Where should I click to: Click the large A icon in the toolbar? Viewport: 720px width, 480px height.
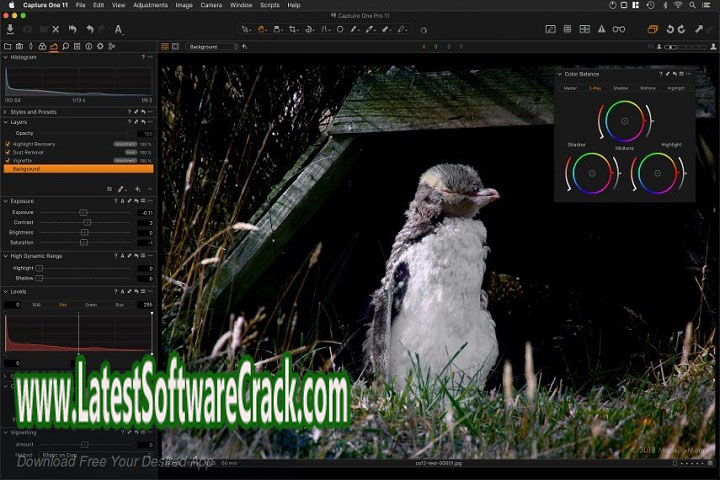coord(118,29)
